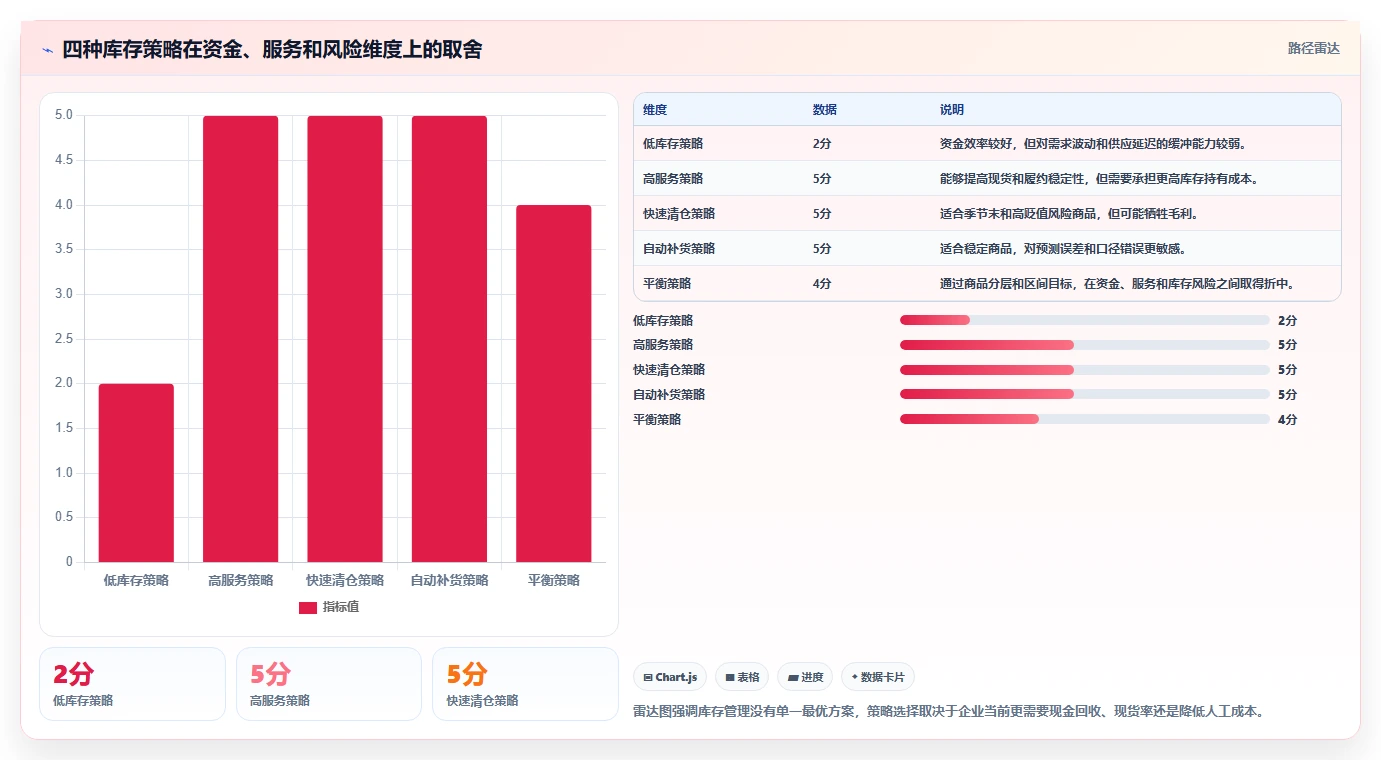
Task: Click the 维度 column header
Action: [x=655, y=109]
